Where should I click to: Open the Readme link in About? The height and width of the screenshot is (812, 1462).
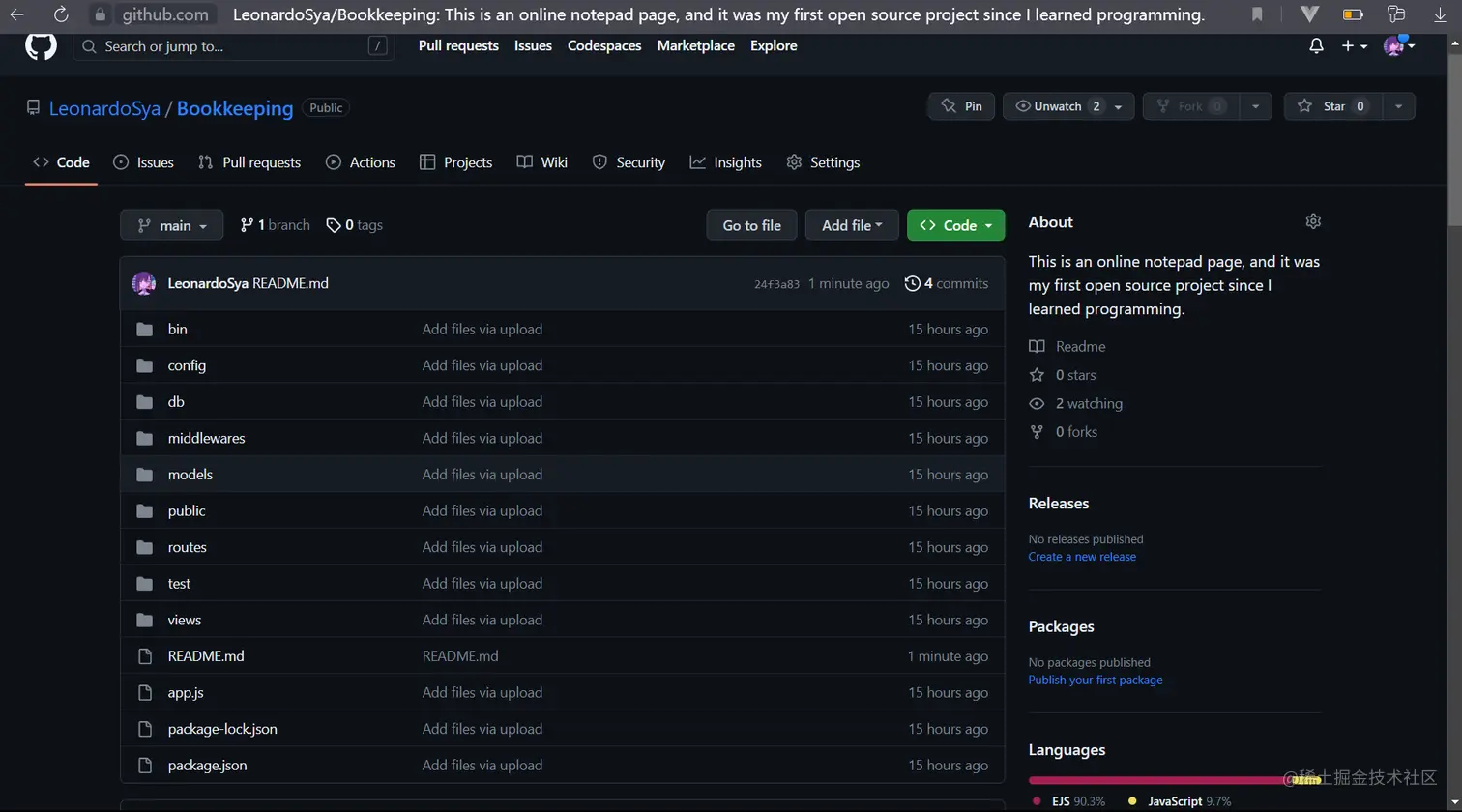point(1067,347)
